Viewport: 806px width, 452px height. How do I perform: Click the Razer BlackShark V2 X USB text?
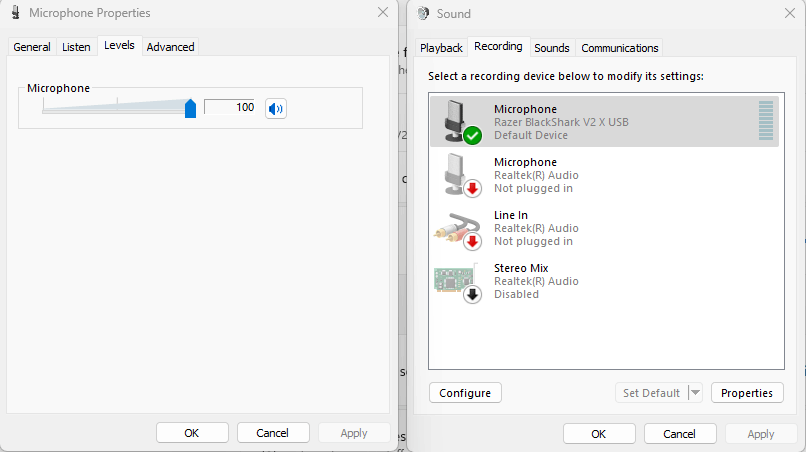point(561,122)
